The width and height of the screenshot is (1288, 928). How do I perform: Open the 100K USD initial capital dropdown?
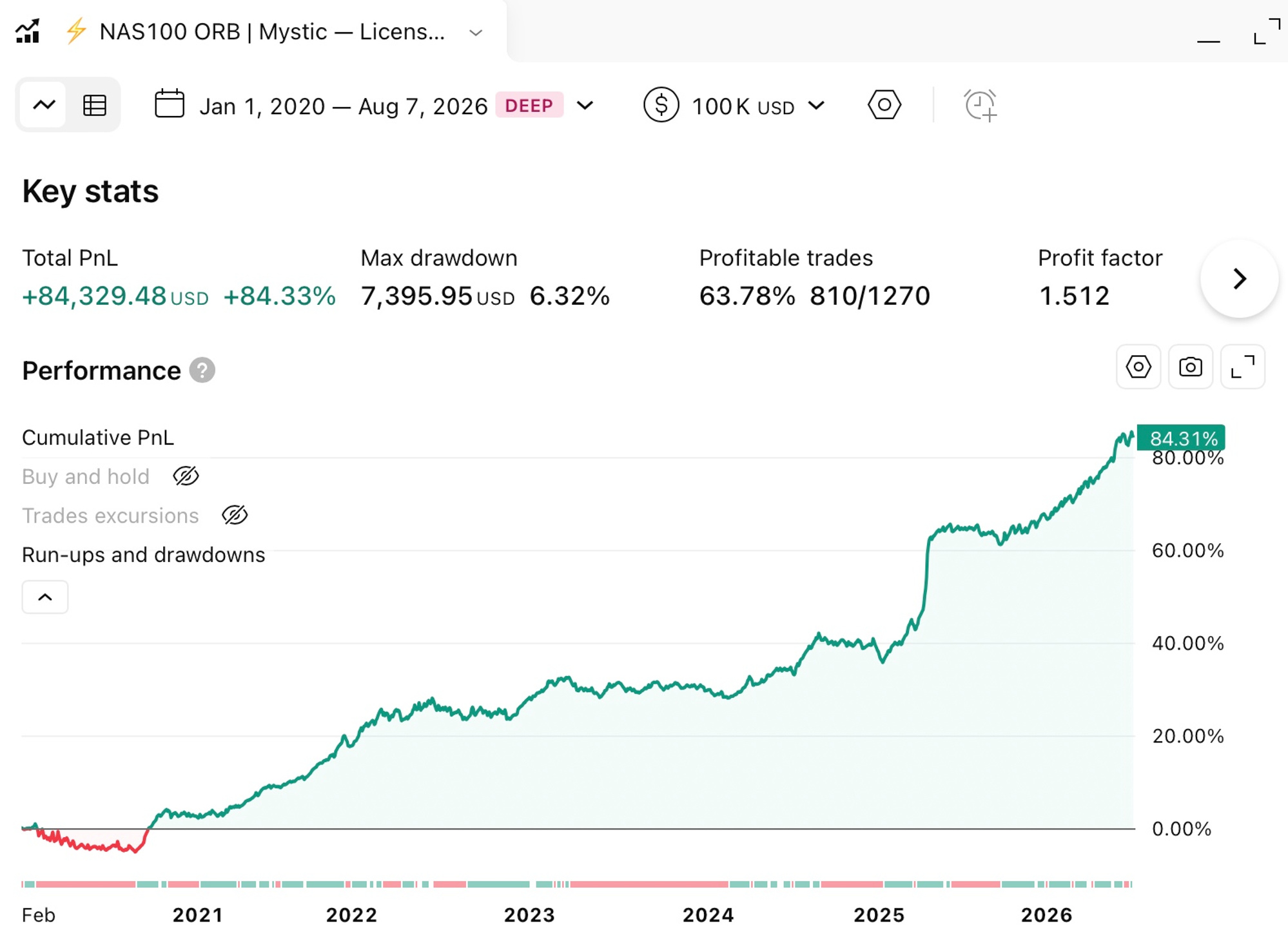point(758,106)
